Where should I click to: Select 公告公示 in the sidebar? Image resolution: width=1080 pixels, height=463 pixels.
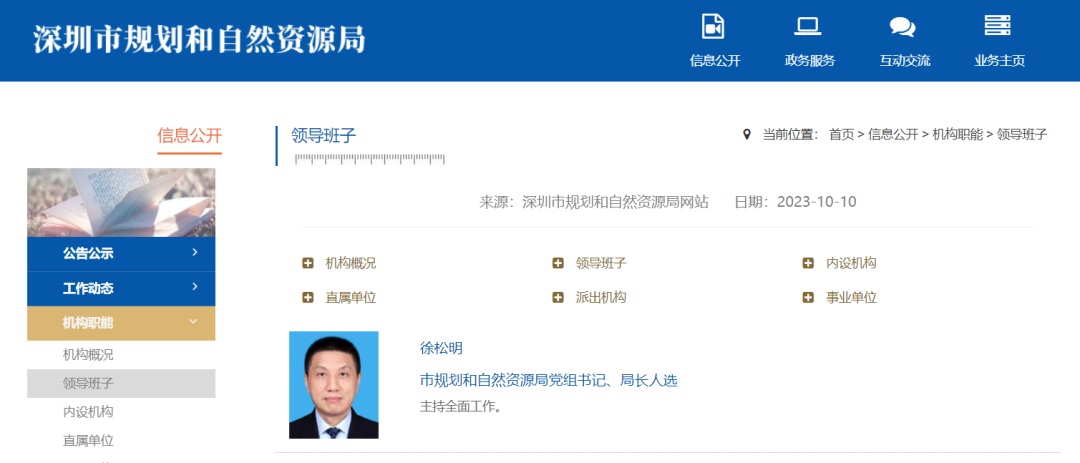click(121, 254)
